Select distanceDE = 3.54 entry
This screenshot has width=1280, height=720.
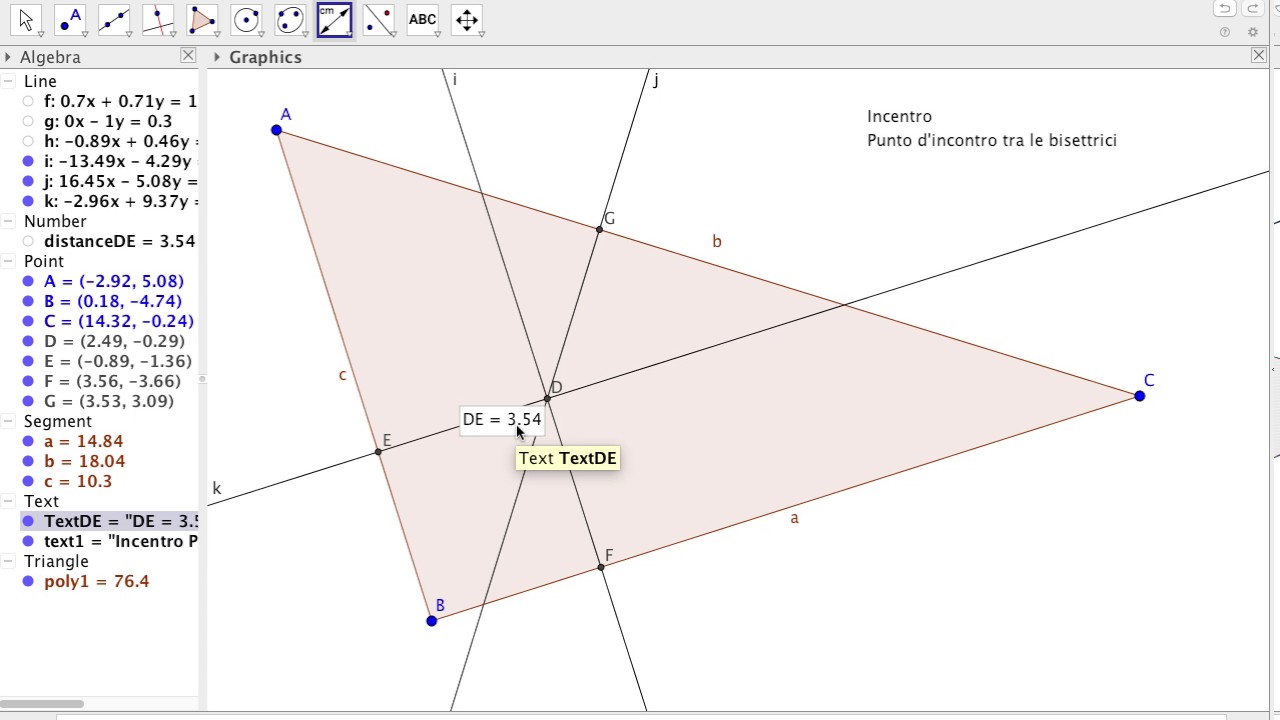click(x=119, y=241)
